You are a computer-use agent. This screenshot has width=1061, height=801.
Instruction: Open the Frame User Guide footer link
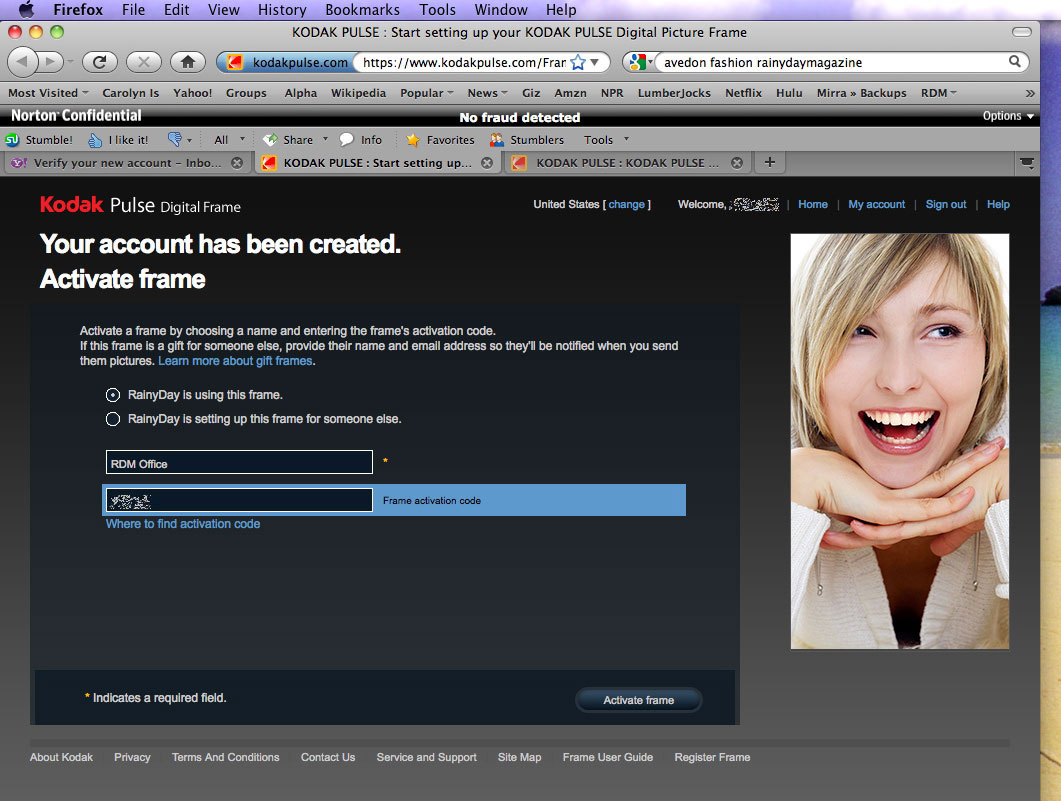pyautogui.click(x=608, y=758)
